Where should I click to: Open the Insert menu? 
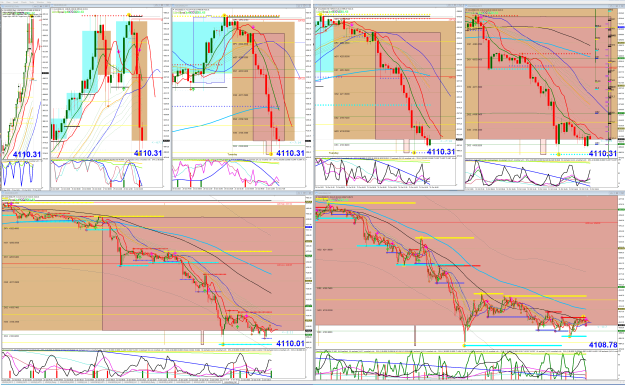[x=16, y=2]
